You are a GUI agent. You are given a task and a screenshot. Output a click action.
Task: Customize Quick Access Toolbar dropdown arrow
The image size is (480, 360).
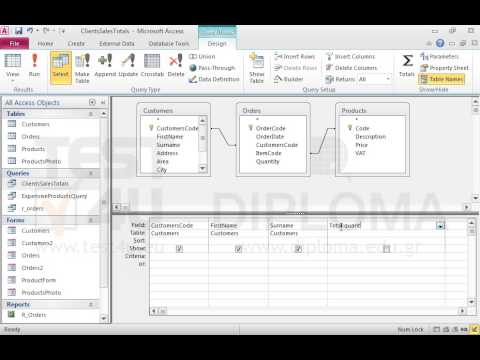(63, 31)
